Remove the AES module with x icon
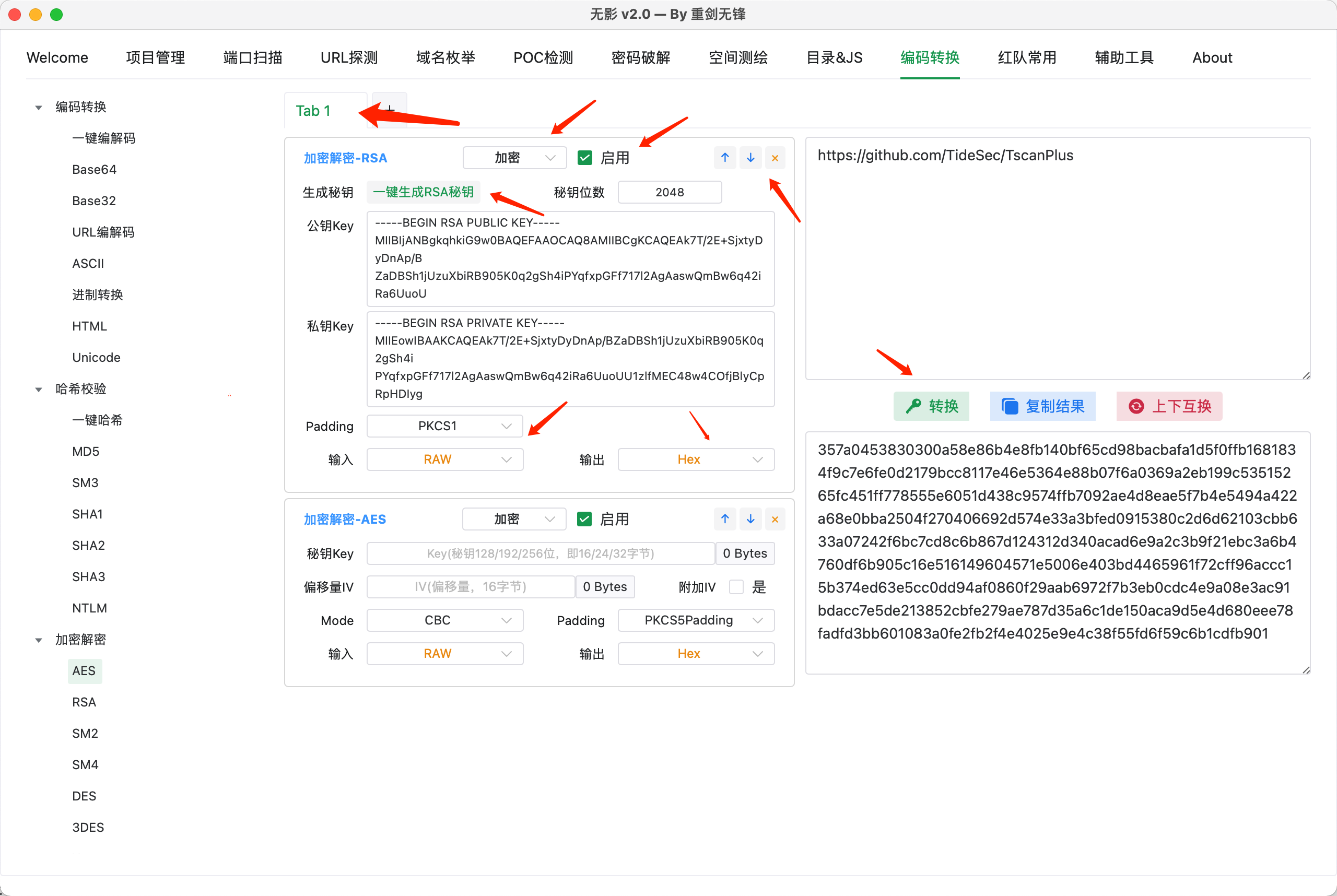 click(x=775, y=520)
